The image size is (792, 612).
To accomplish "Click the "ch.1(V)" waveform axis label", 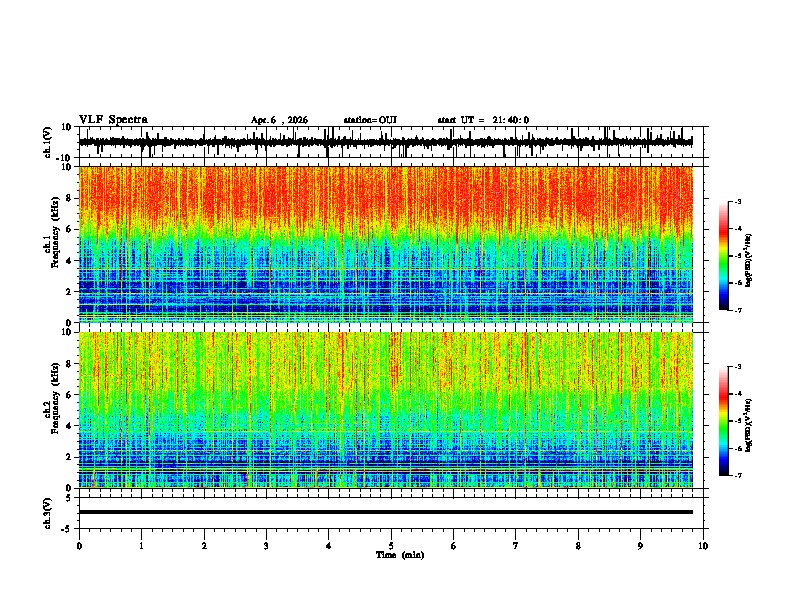I will (48, 142).
